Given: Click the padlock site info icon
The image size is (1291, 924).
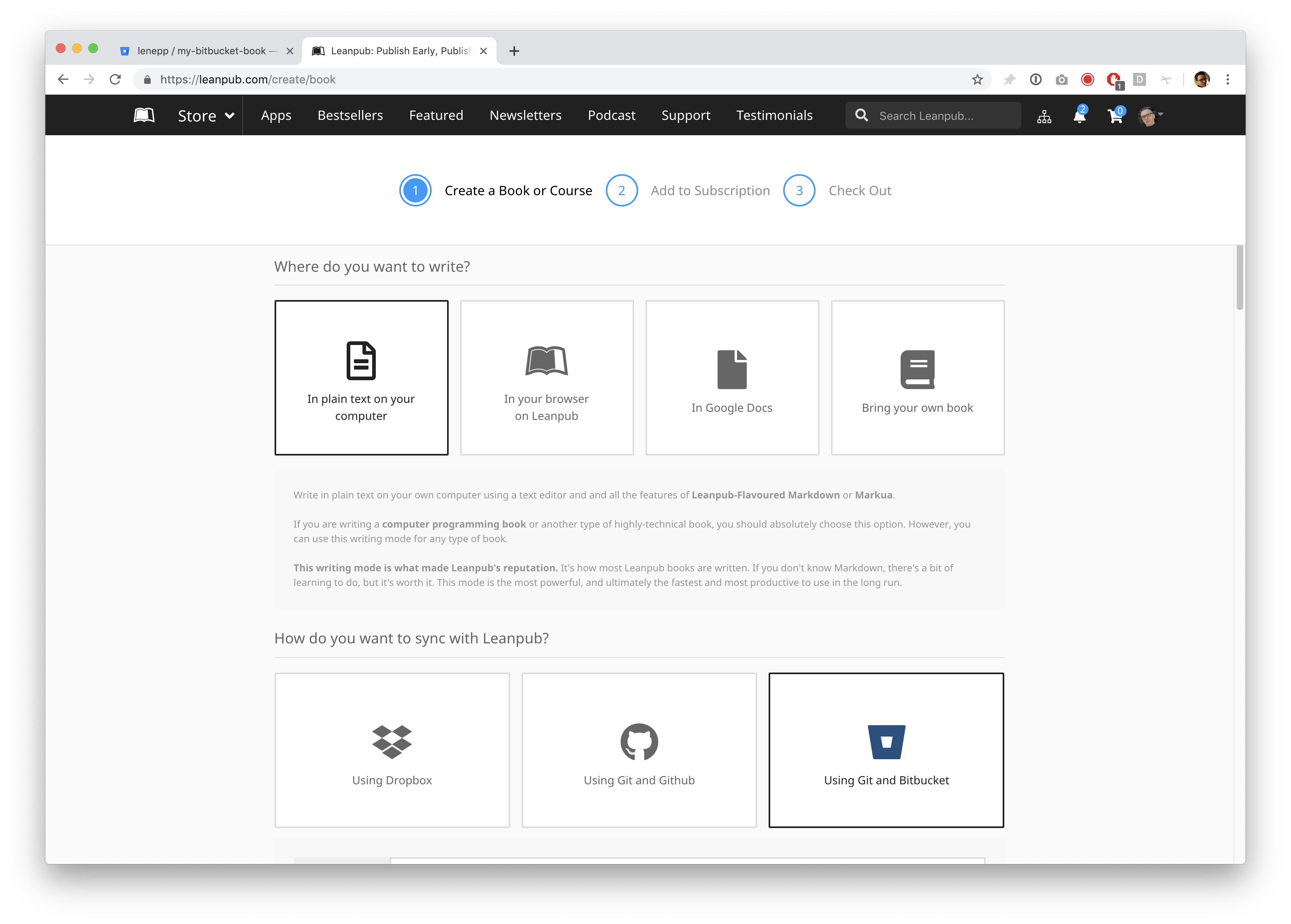Looking at the screenshot, I should click(x=147, y=80).
